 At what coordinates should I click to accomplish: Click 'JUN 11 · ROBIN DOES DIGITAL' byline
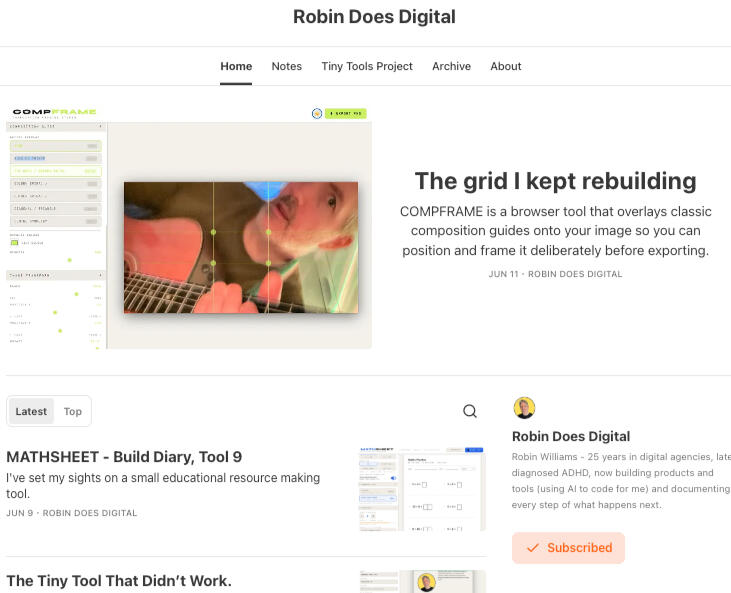click(x=555, y=274)
